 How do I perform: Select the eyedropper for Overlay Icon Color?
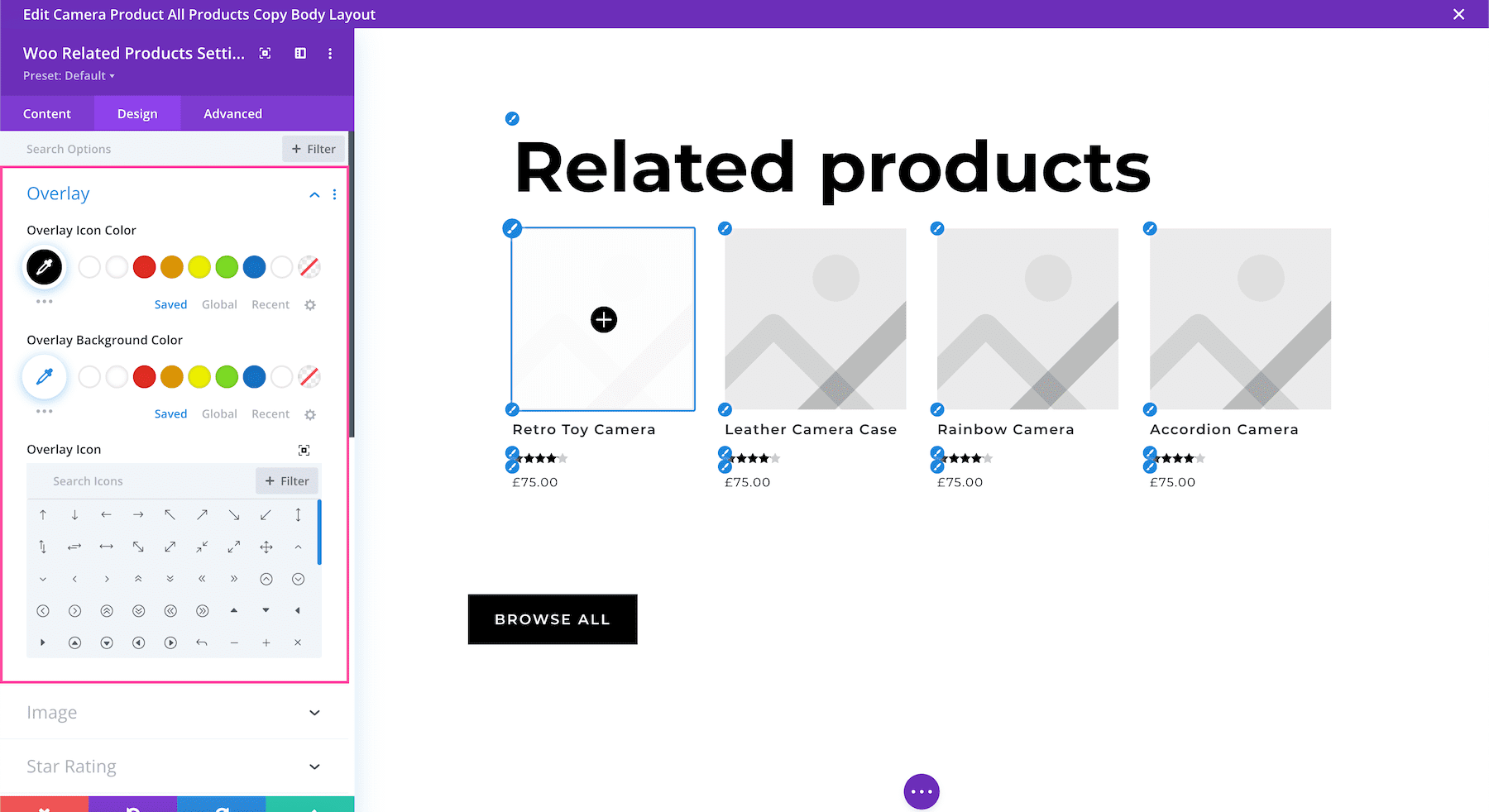click(44, 267)
